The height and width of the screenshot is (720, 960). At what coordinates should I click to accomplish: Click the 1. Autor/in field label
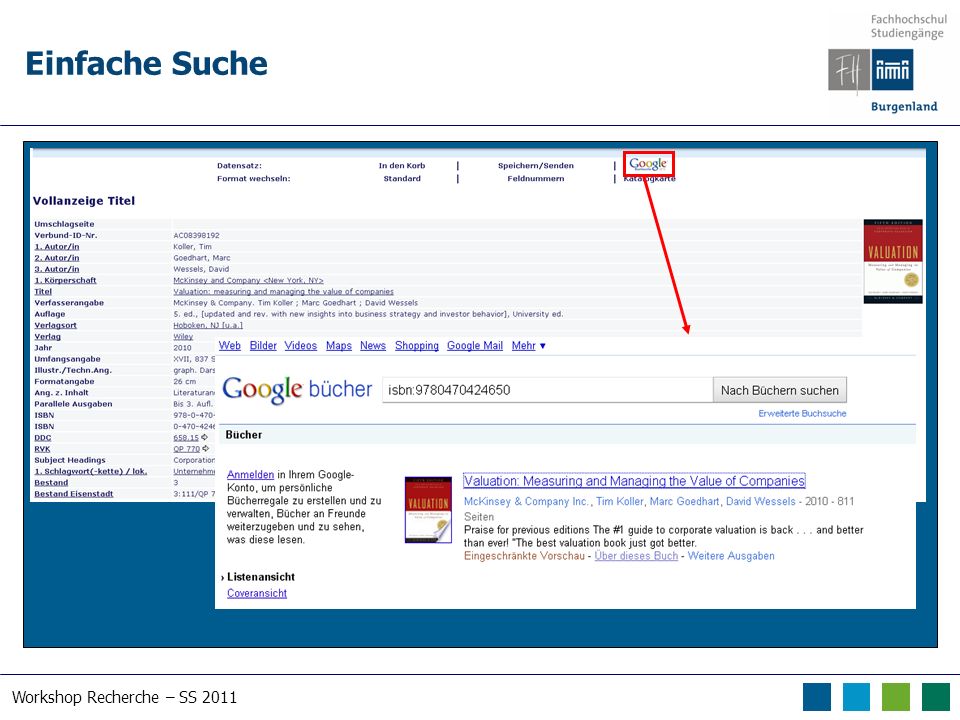(57, 247)
